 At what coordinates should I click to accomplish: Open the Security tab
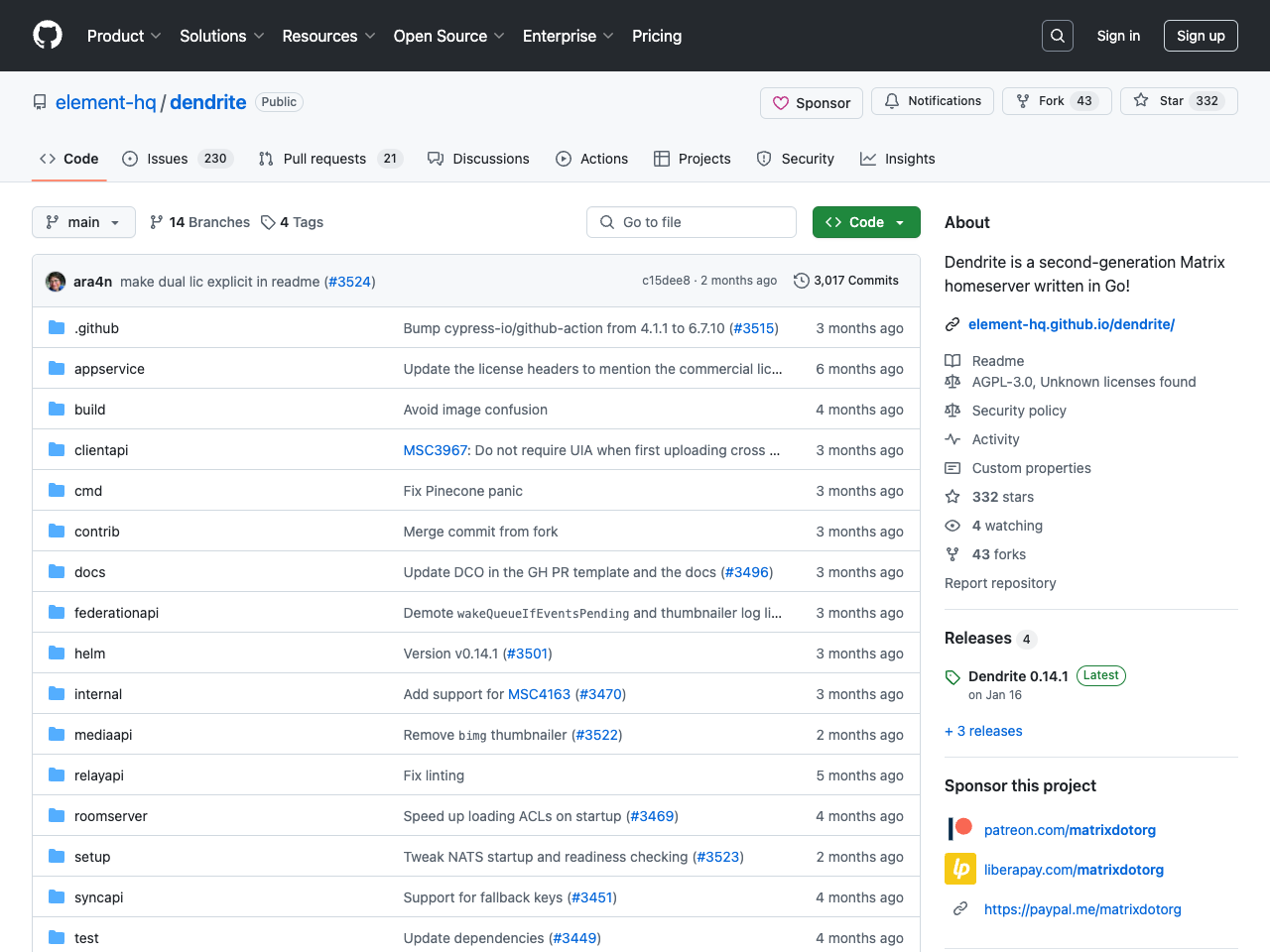pos(796,159)
